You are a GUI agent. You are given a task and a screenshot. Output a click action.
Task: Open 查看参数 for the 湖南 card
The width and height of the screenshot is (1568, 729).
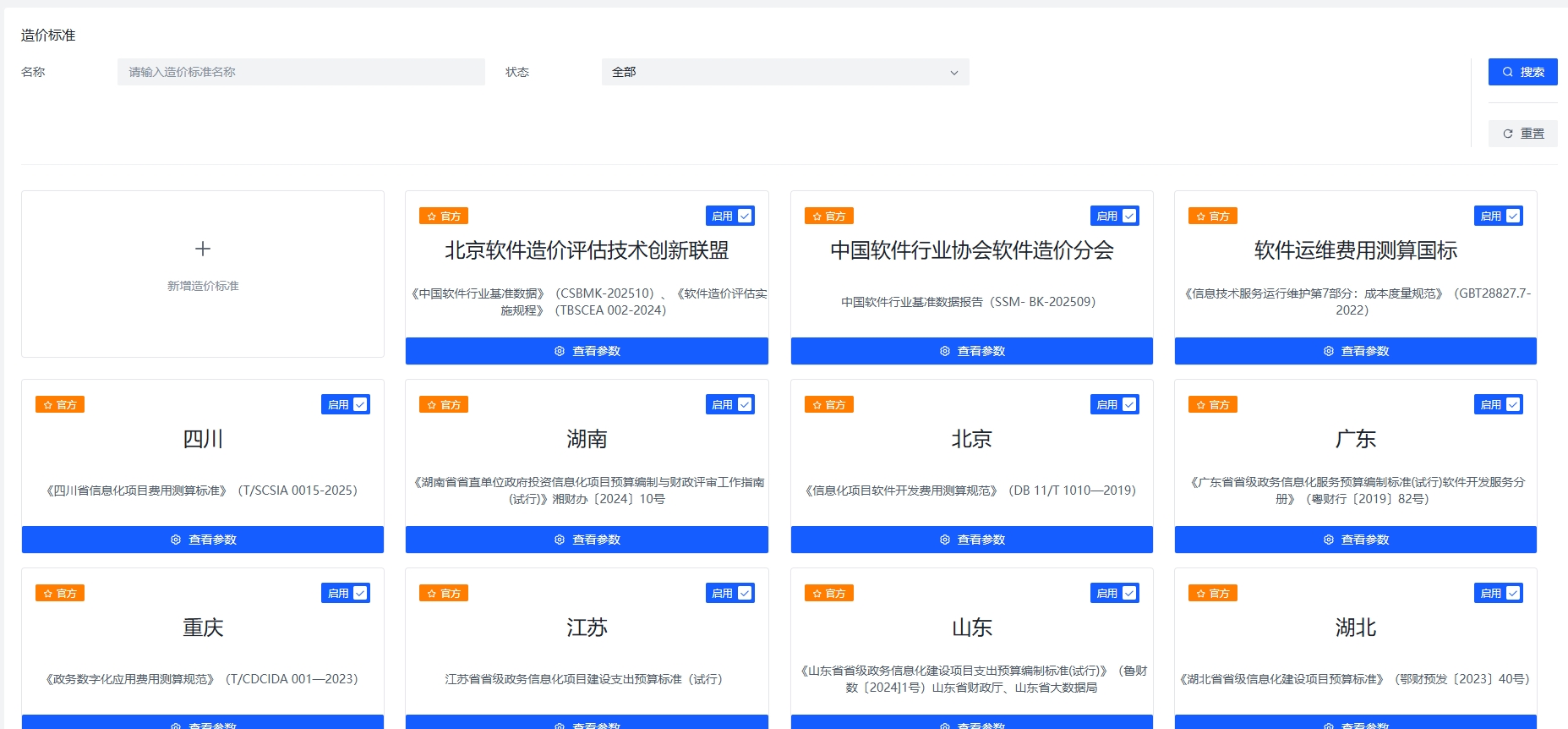click(x=587, y=540)
